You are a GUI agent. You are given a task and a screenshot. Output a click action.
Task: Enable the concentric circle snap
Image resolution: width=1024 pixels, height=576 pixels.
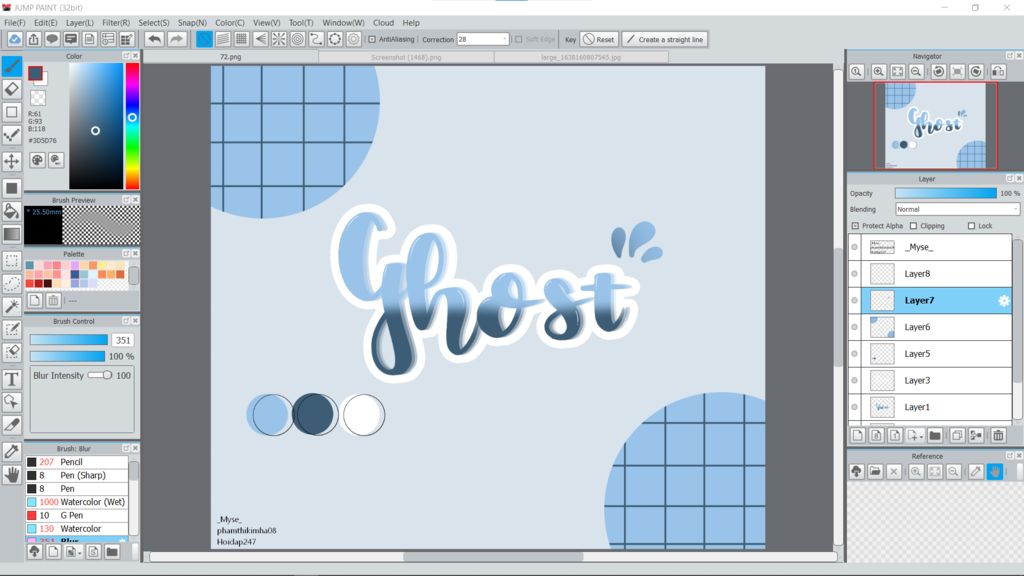coord(297,39)
